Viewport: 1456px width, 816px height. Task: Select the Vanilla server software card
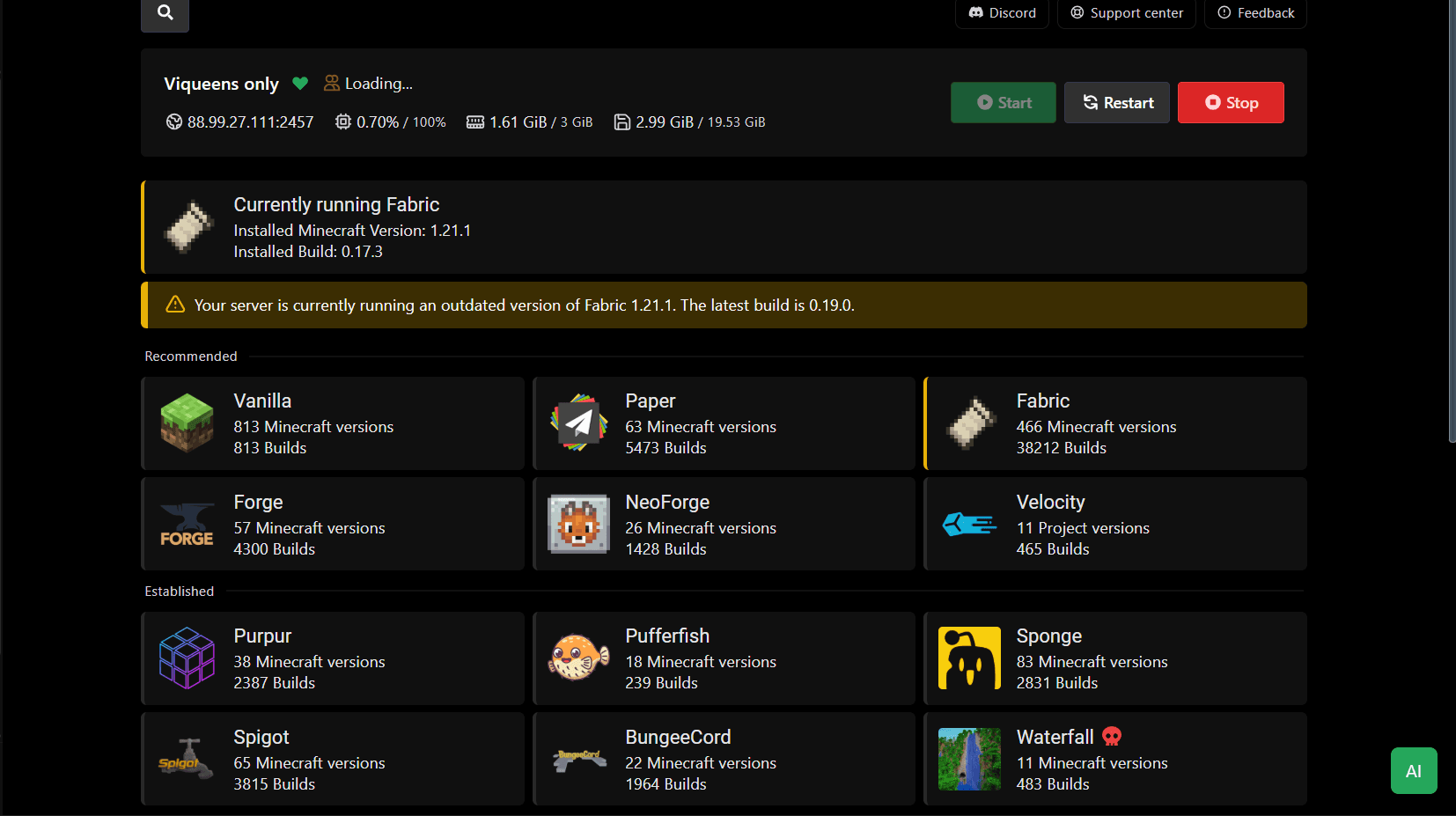(x=333, y=423)
